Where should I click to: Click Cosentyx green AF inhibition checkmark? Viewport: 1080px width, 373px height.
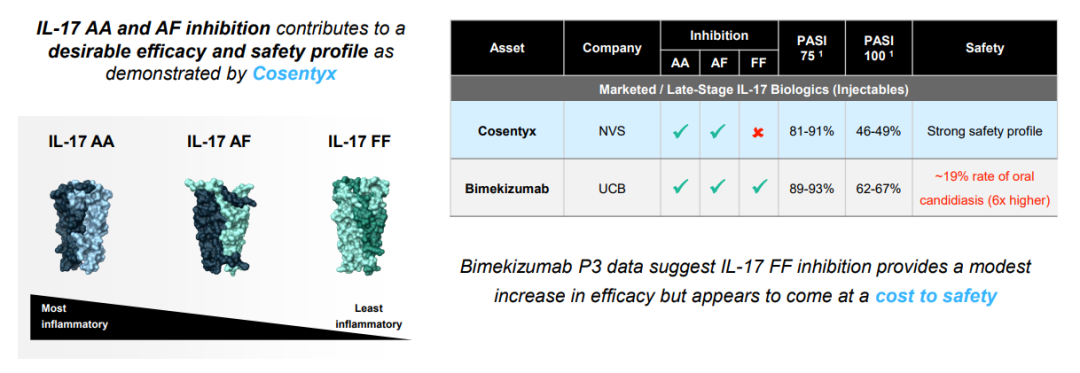(717, 131)
